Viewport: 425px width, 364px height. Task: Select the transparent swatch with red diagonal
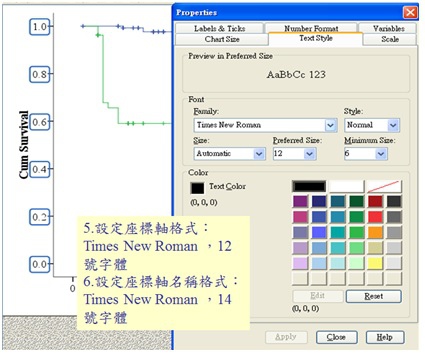[384, 186]
